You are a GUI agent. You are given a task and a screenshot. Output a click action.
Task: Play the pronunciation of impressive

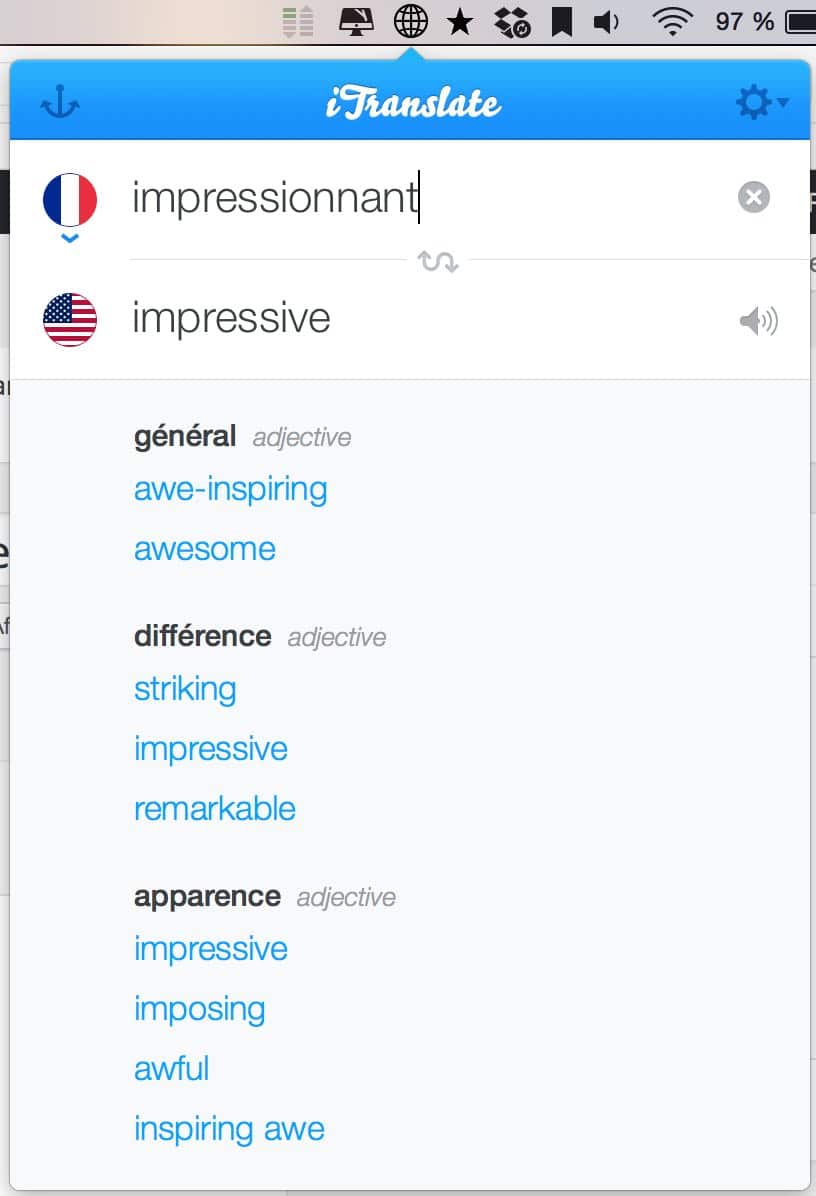click(x=758, y=321)
